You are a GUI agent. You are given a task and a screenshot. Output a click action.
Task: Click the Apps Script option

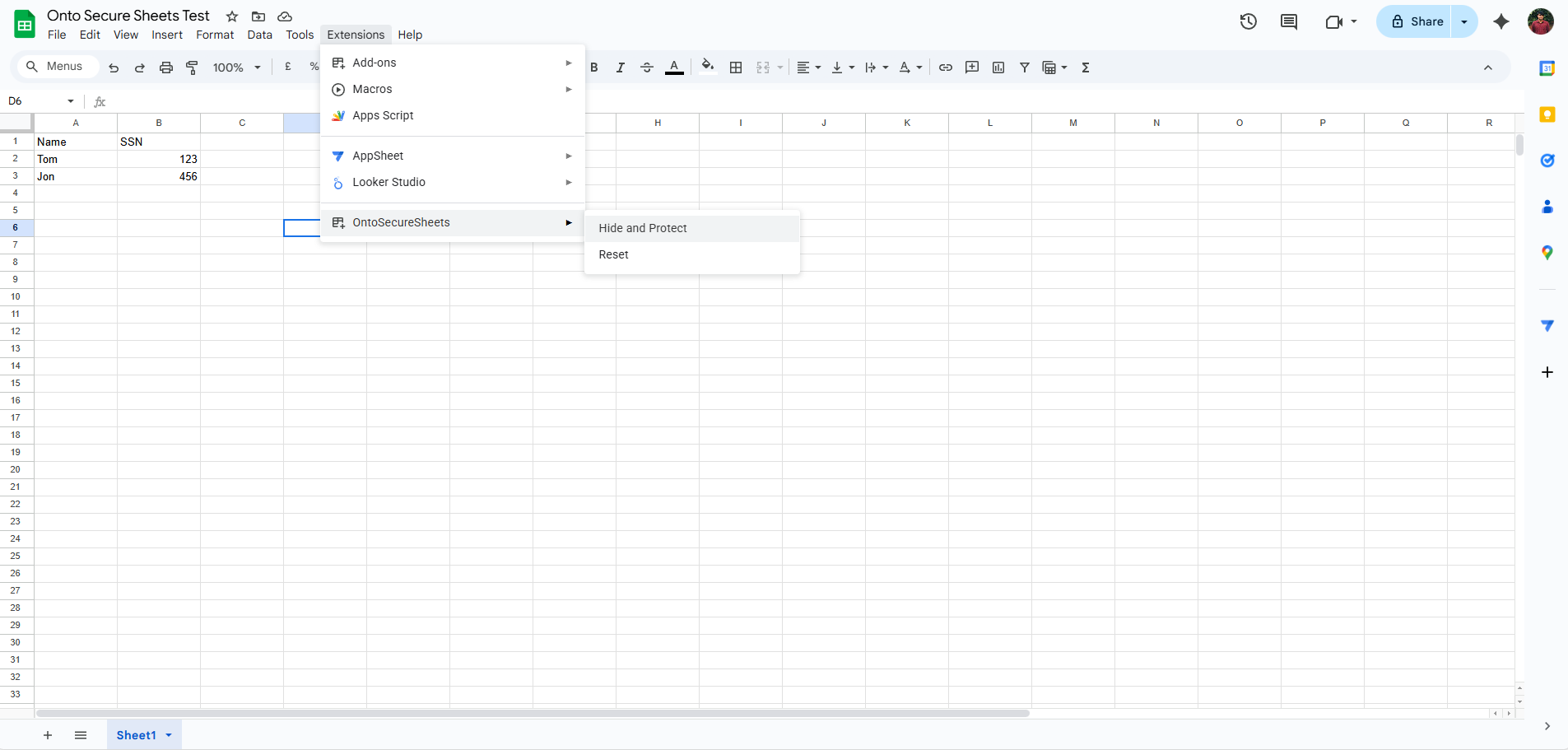382,115
